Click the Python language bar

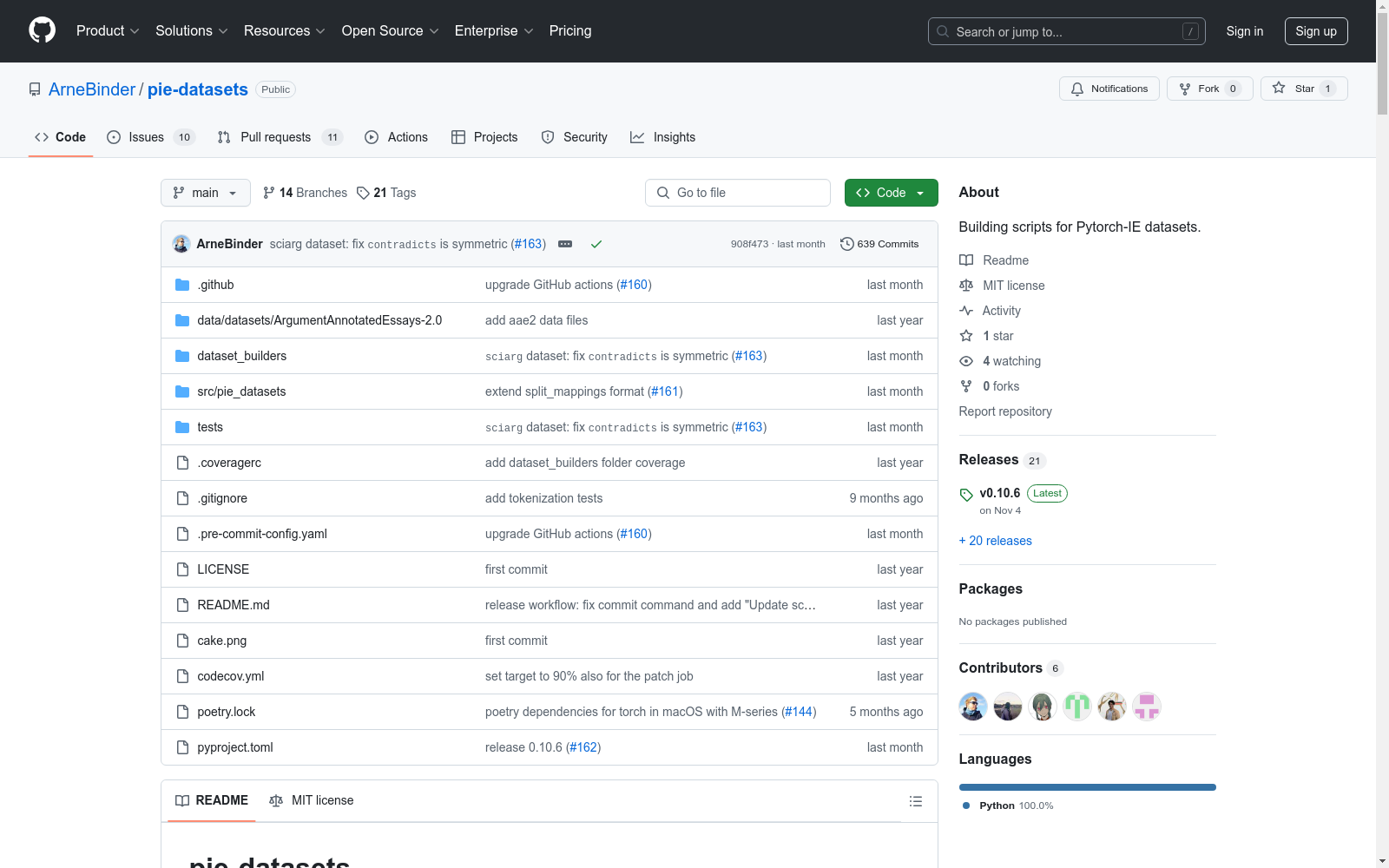click(1088, 787)
